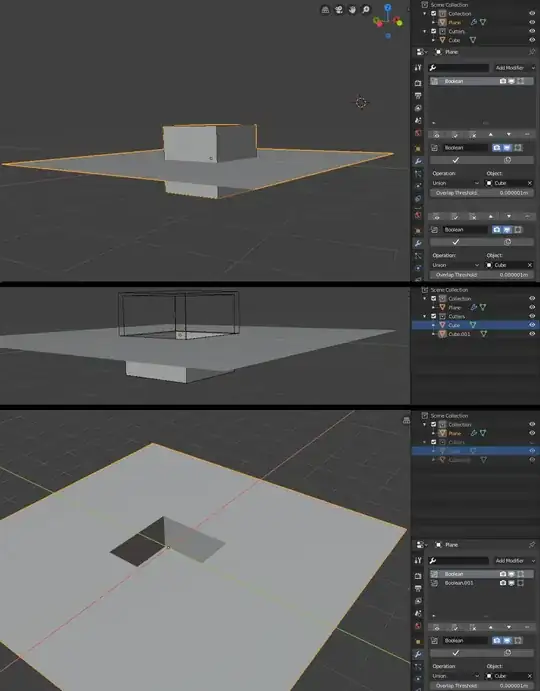
Task: Click Scene Collection in outliner containing visible Cube.001
Action: click(449, 290)
